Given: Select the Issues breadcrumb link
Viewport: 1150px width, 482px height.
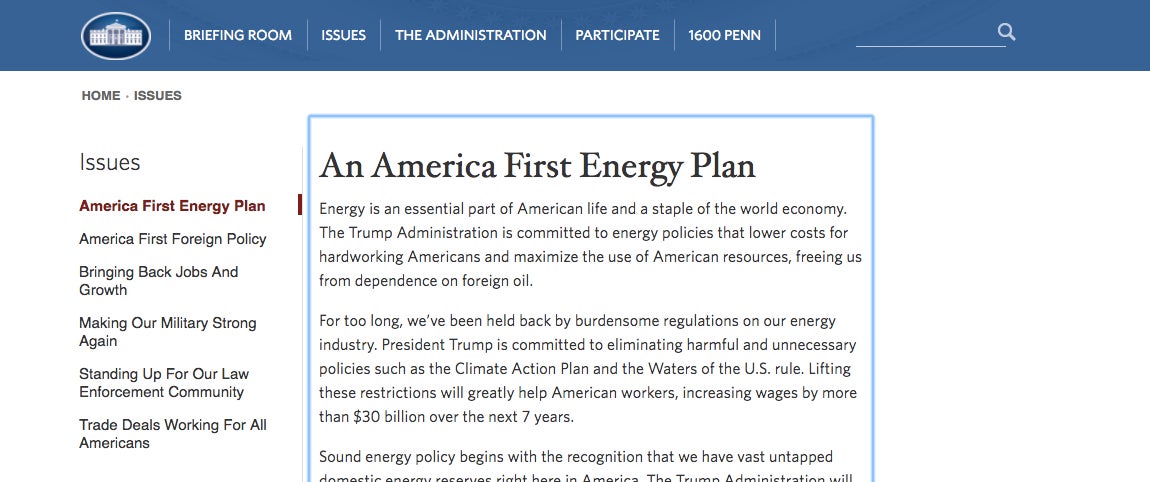Looking at the screenshot, I should (x=158, y=95).
